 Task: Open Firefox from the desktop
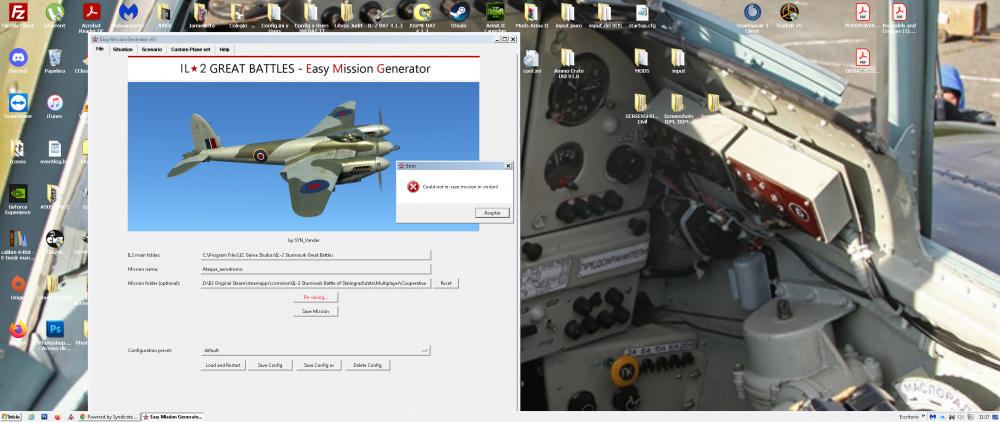click(x=17, y=329)
